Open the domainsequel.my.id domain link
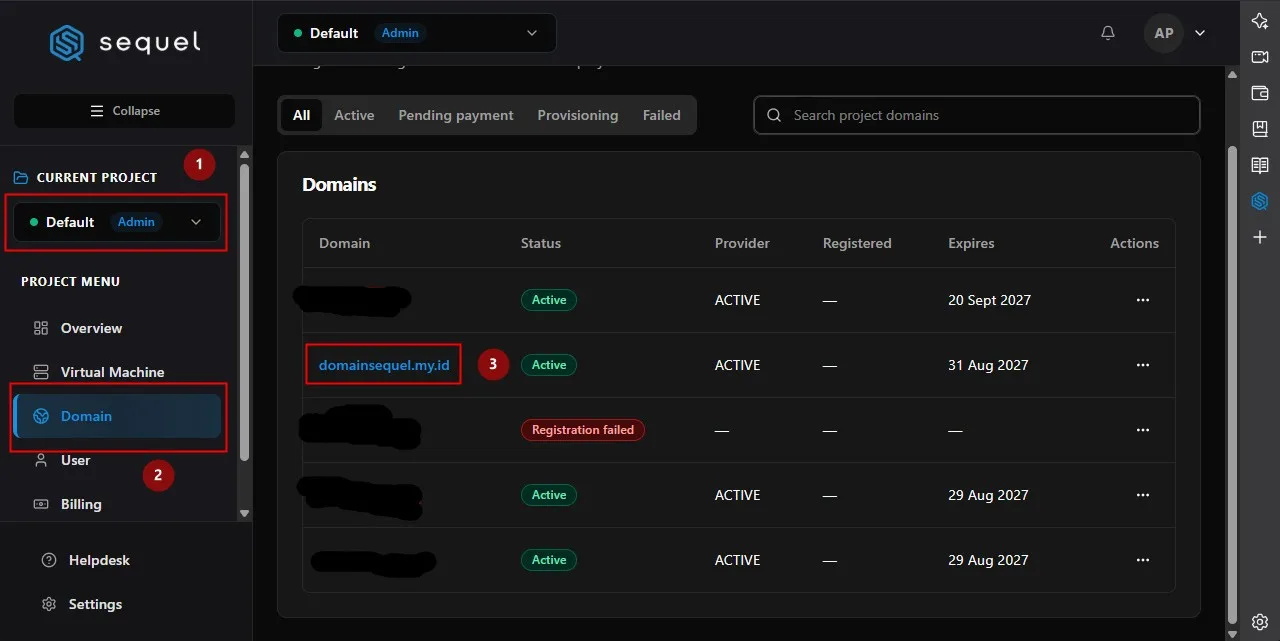Viewport: 1280px width, 641px height. [x=384, y=365]
